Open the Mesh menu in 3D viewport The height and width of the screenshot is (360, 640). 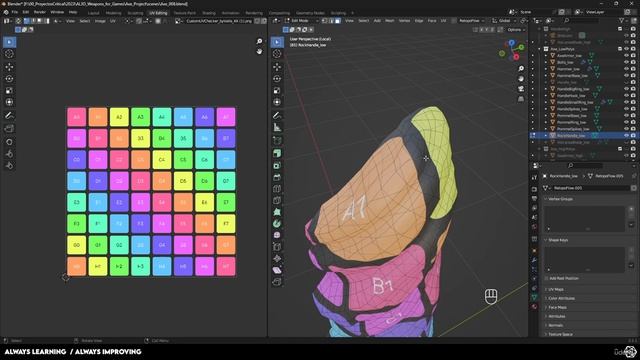pos(389,21)
